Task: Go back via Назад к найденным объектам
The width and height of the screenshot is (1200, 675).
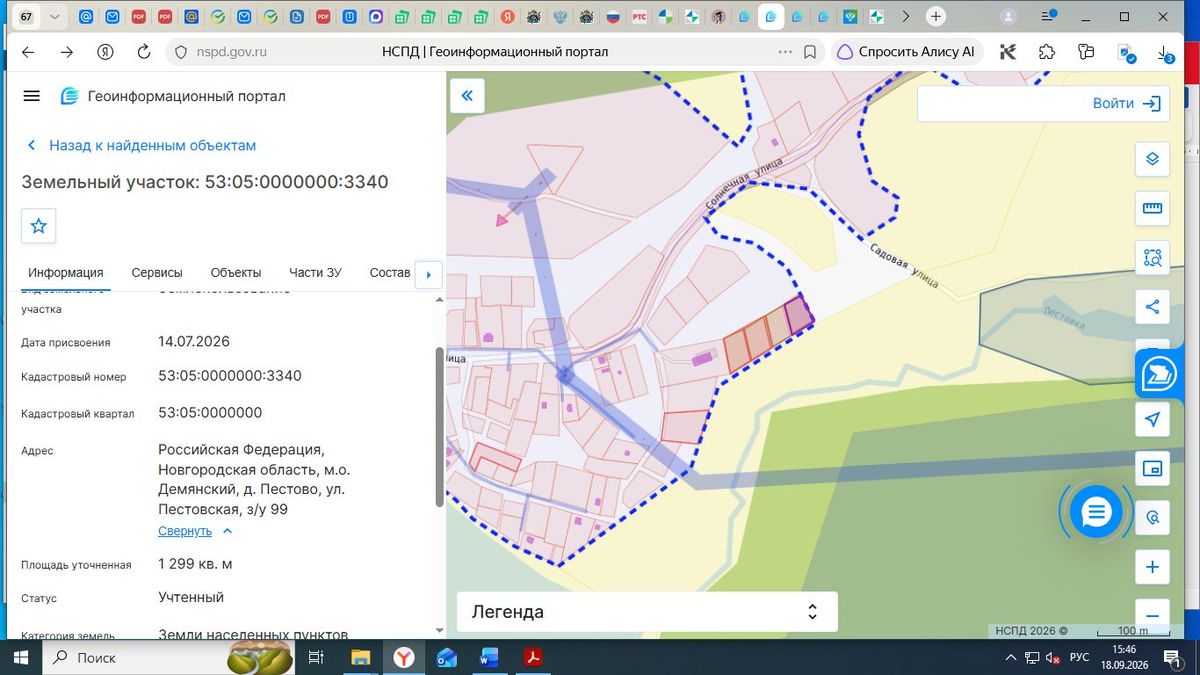Action: pyautogui.click(x=142, y=145)
